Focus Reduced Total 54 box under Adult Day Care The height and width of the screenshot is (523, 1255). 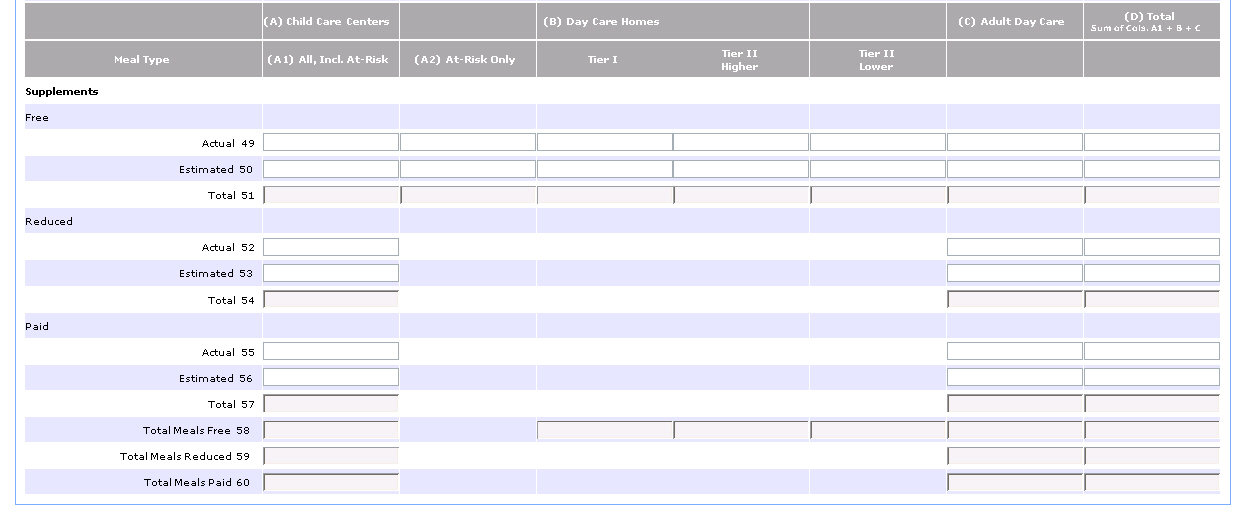1015,299
